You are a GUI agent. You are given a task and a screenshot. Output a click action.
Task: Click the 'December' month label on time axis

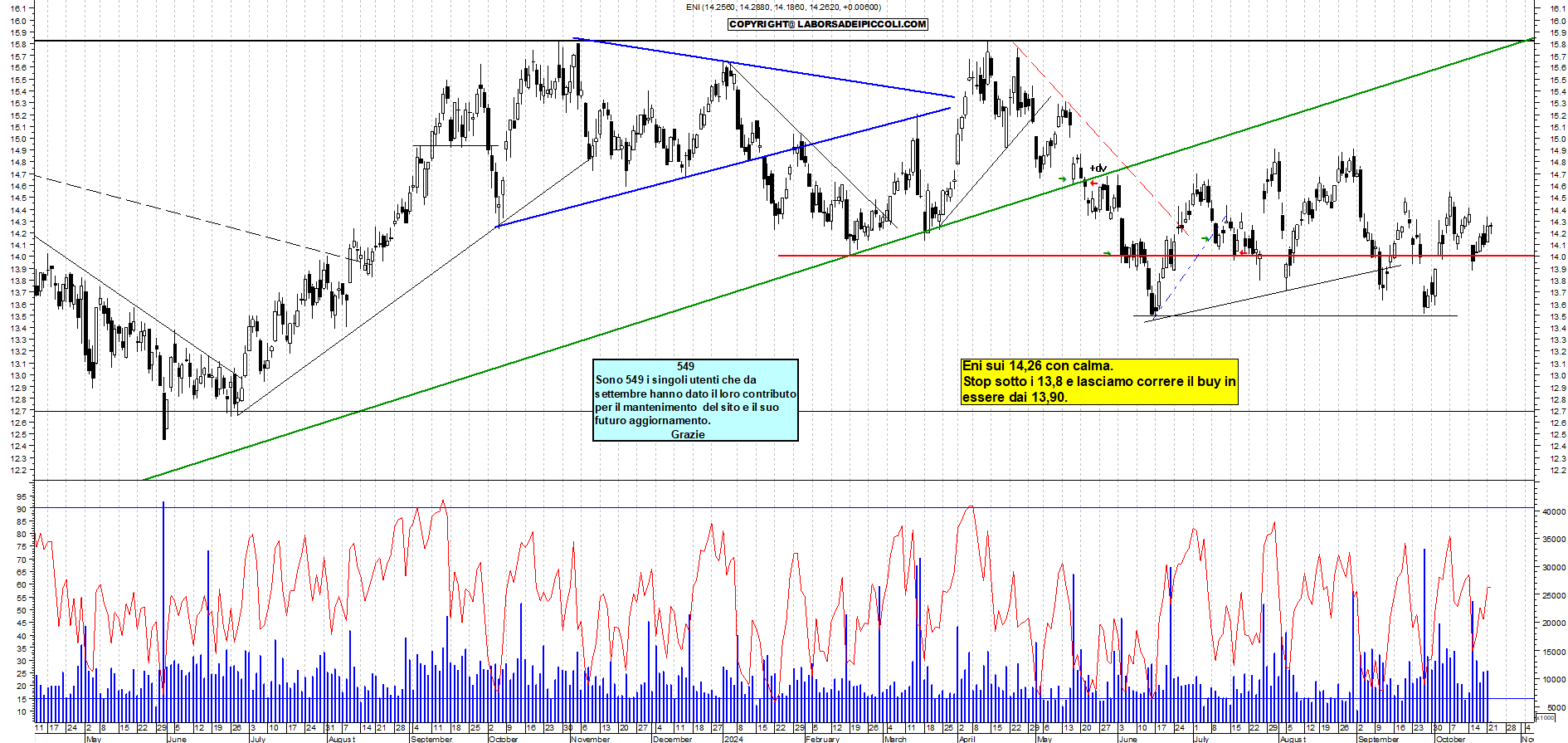672,739
